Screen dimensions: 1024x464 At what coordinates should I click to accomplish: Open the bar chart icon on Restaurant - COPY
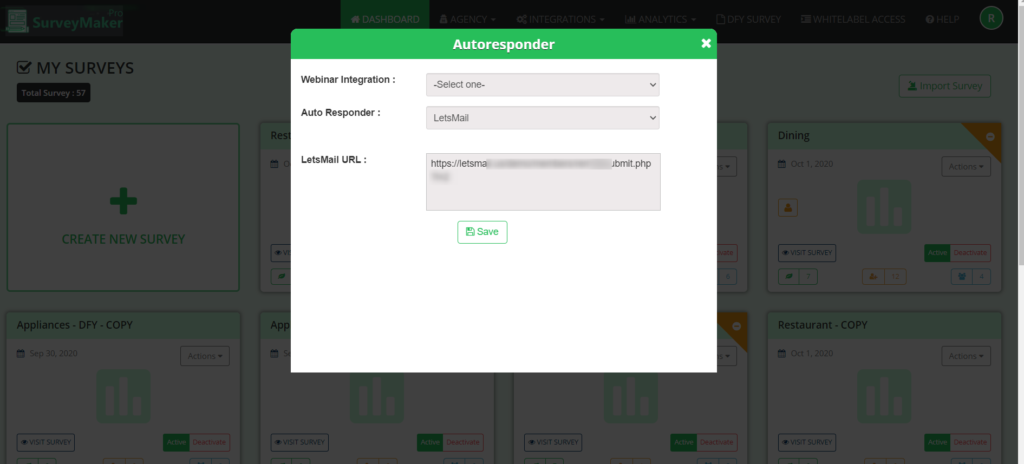(884, 396)
